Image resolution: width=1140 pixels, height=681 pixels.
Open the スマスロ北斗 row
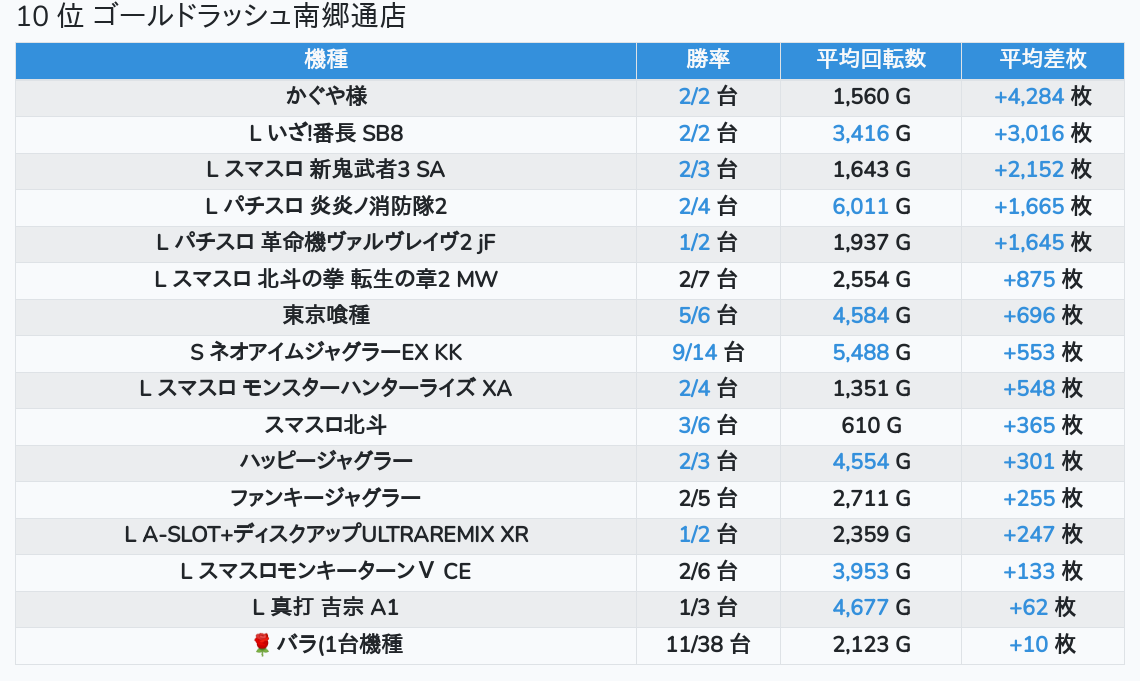pyautogui.click(x=326, y=426)
